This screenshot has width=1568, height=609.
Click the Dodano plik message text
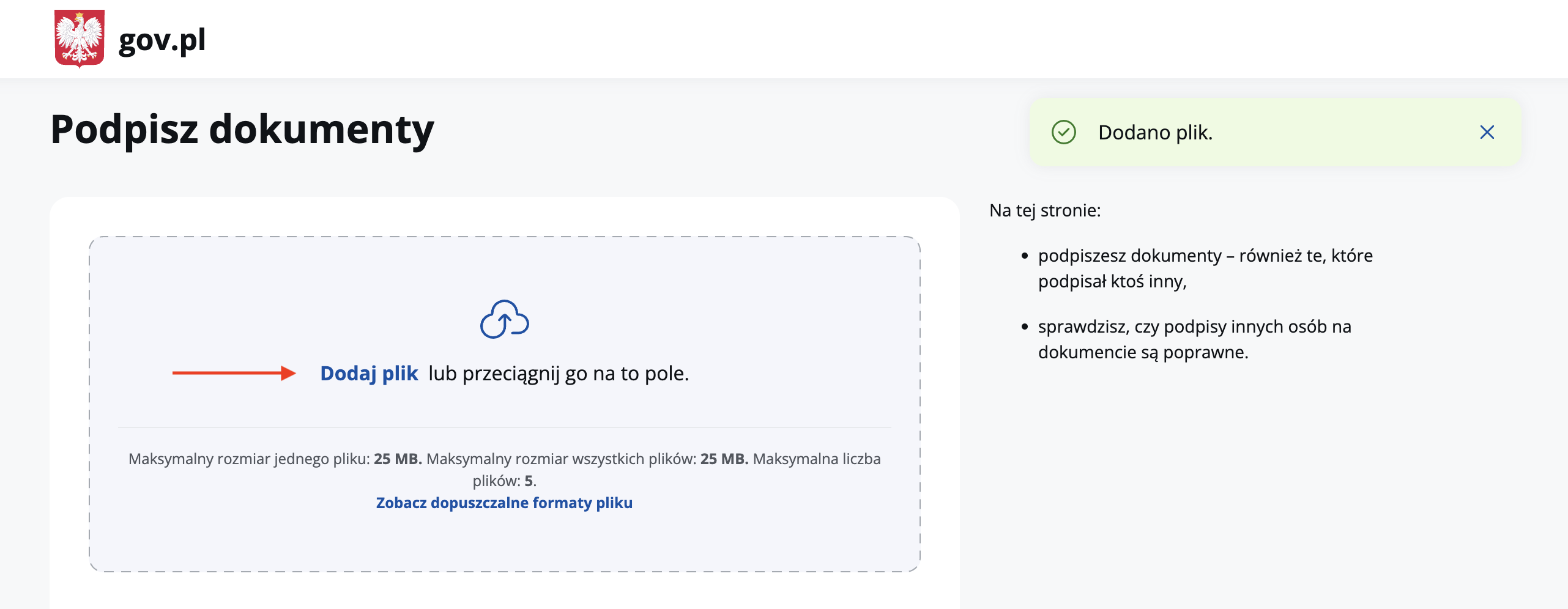click(x=1155, y=133)
